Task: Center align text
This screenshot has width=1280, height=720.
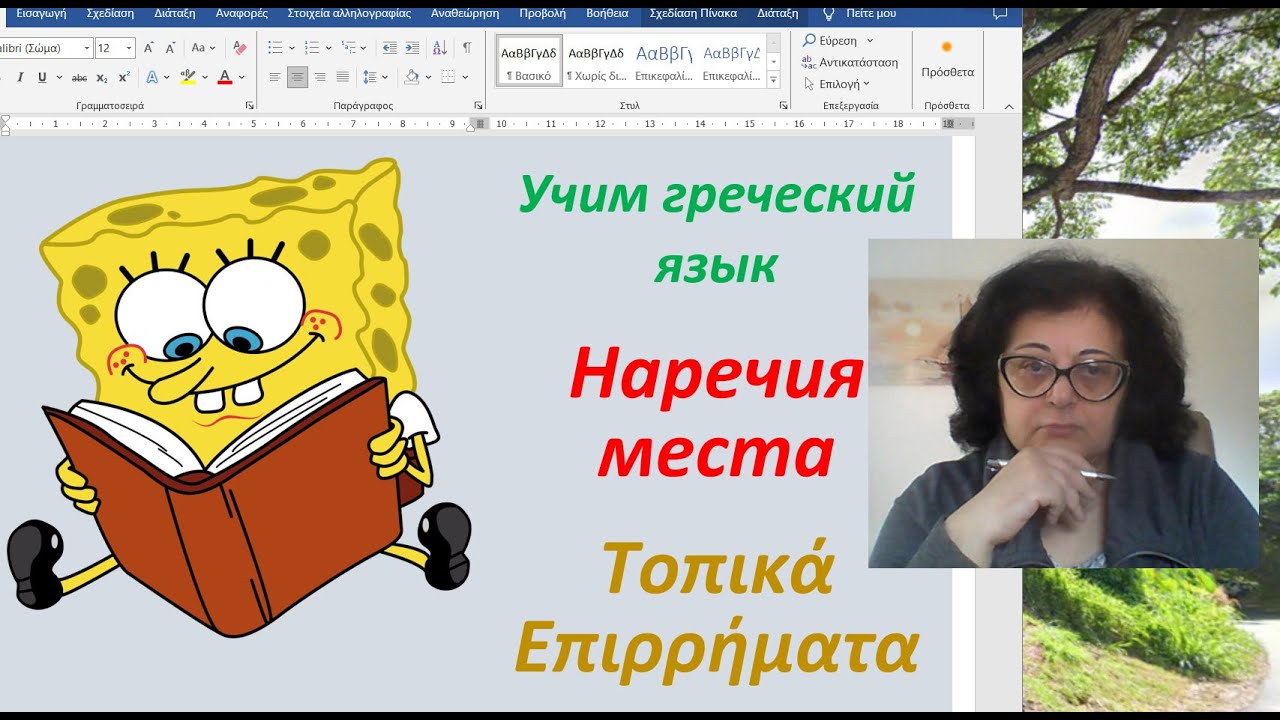Action: 297,77
